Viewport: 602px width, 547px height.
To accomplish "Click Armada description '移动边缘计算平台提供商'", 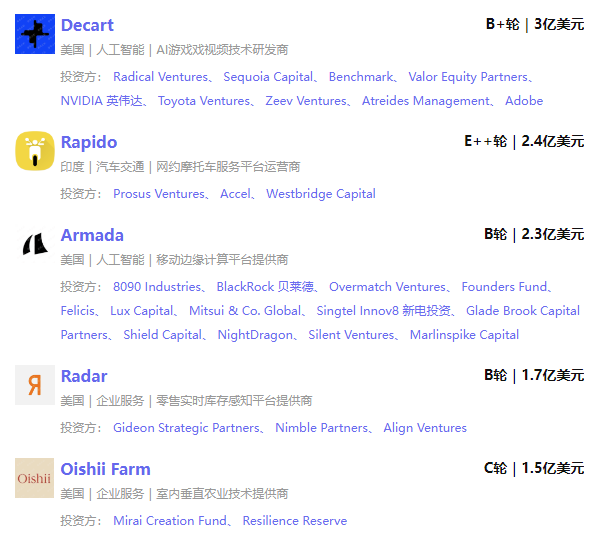I will (222, 260).
